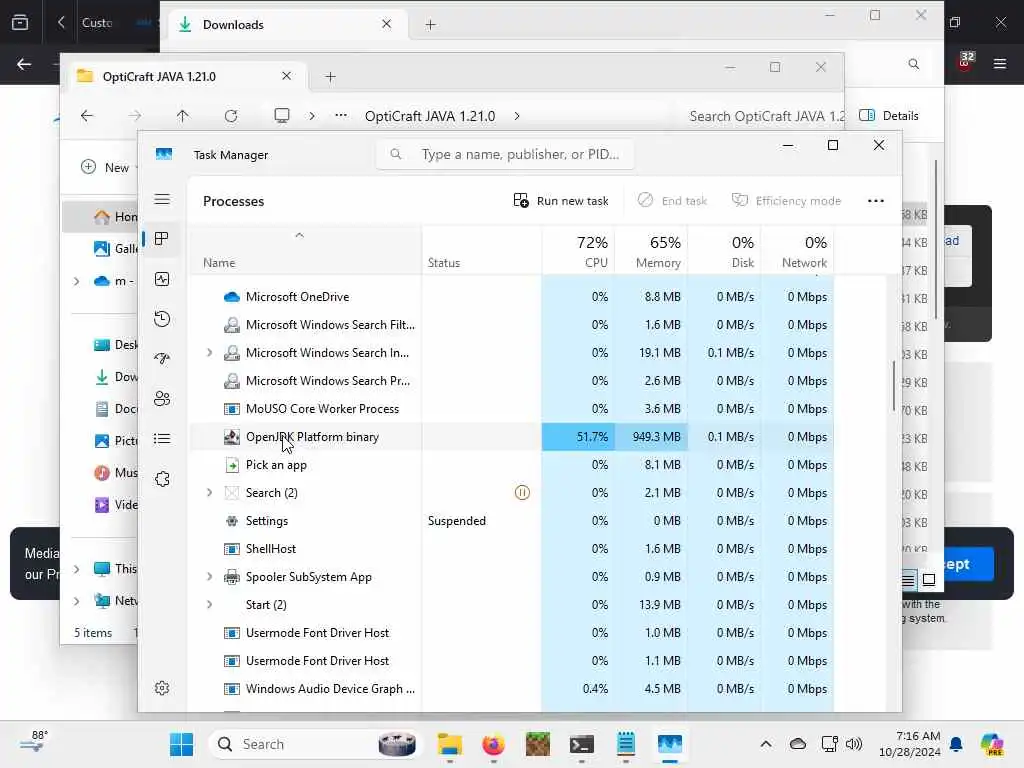Open terminal app from the taskbar
This screenshot has width=1024, height=768.
(581, 744)
